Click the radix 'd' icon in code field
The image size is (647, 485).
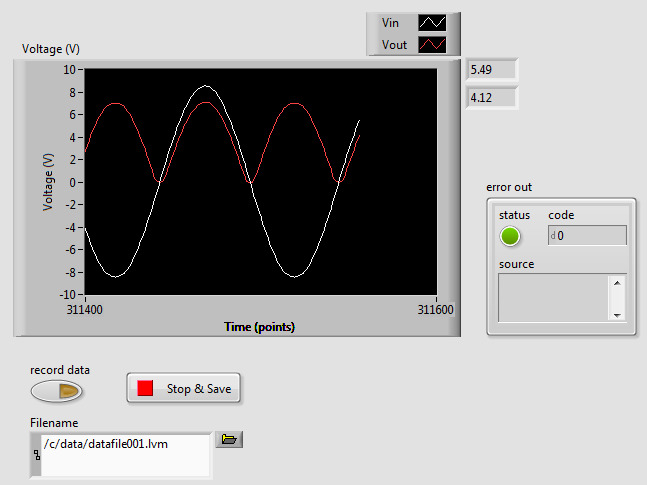pos(553,236)
